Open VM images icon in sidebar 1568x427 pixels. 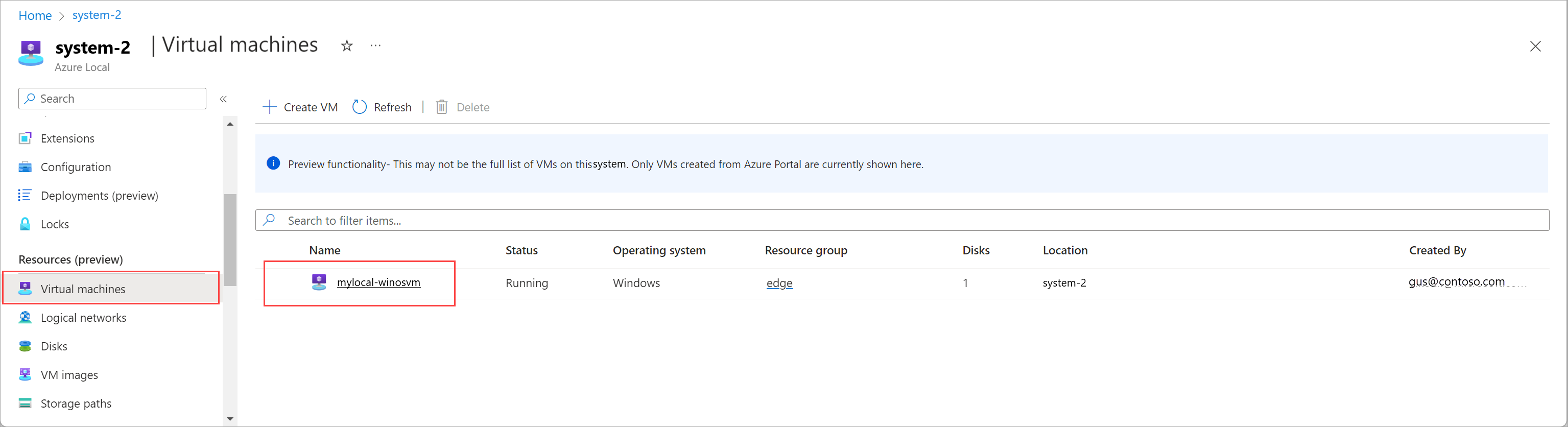[25, 374]
